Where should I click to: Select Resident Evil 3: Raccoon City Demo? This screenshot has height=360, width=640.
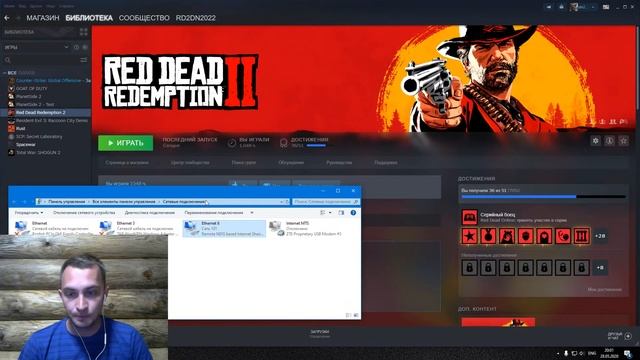[48, 121]
